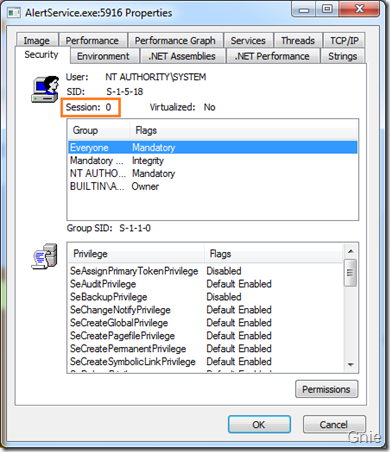Select the SeCreatePermanentPrivilege row

(205, 349)
